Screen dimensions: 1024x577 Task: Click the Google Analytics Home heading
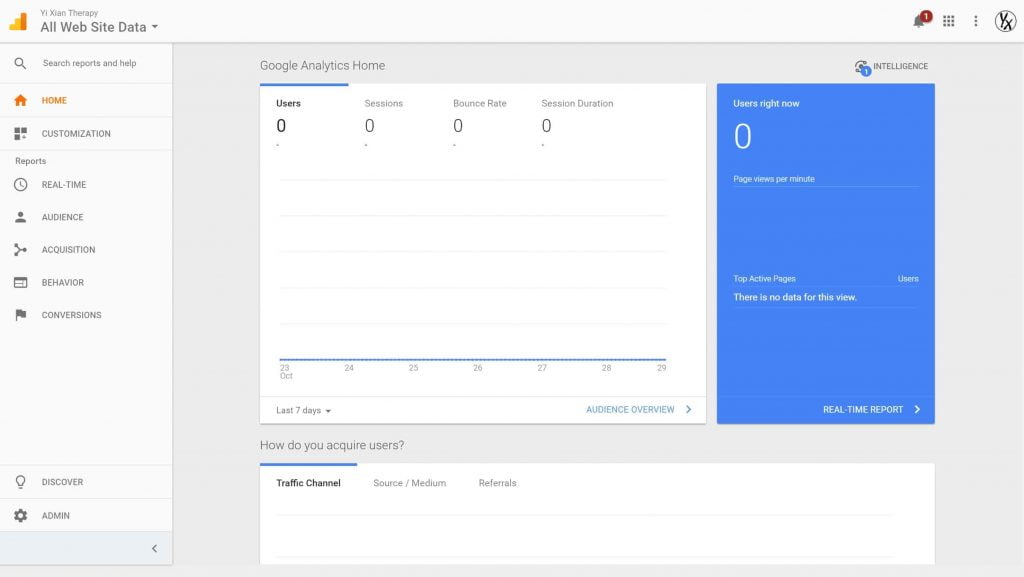click(x=323, y=66)
